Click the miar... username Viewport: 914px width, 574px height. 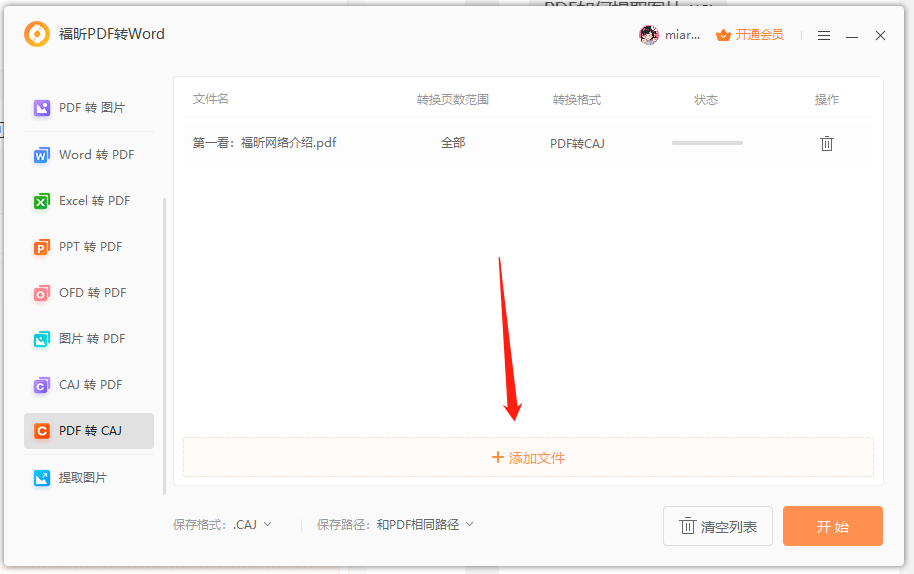pyautogui.click(x=682, y=35)
